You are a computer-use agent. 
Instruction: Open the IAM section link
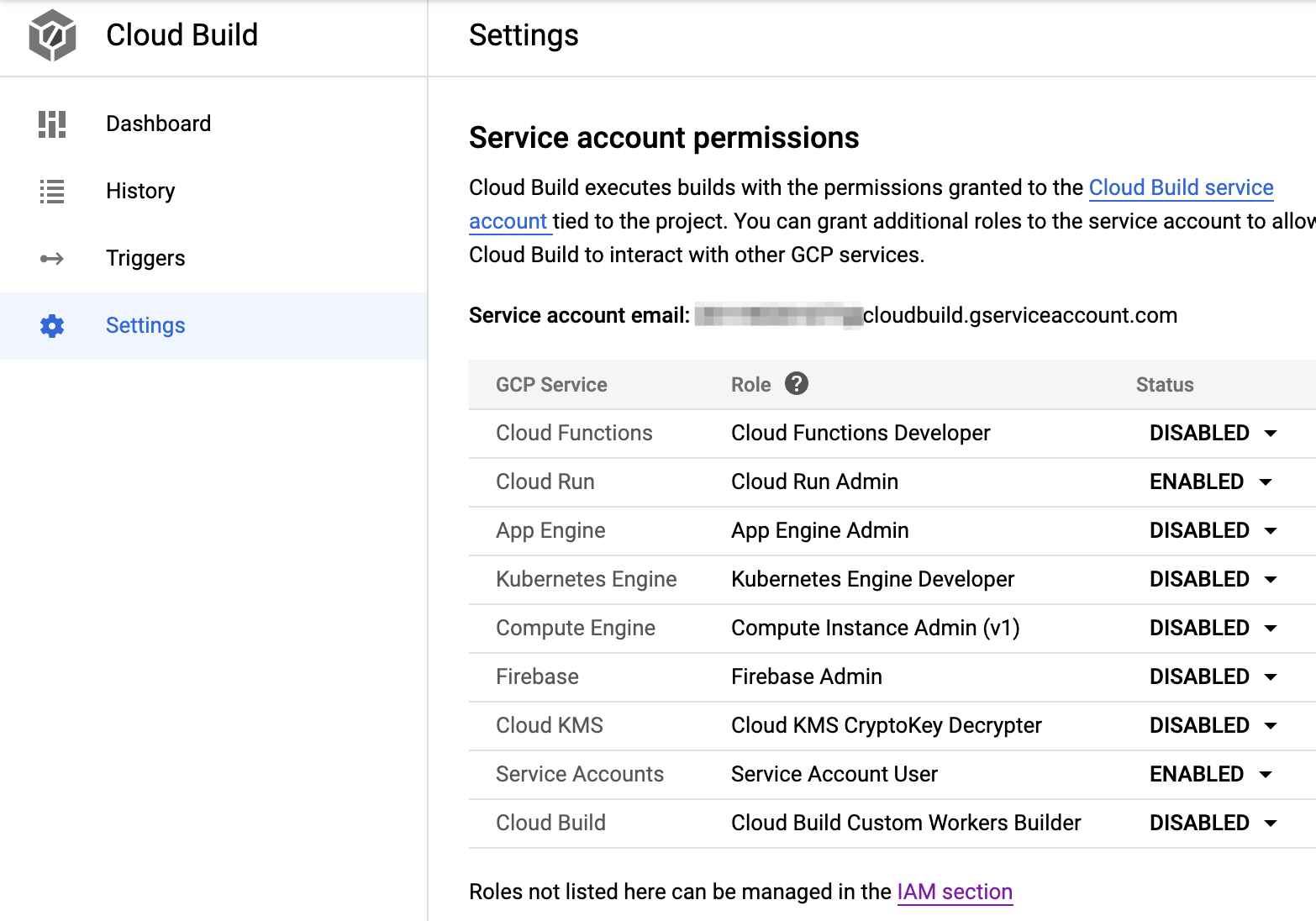(955, 892)
